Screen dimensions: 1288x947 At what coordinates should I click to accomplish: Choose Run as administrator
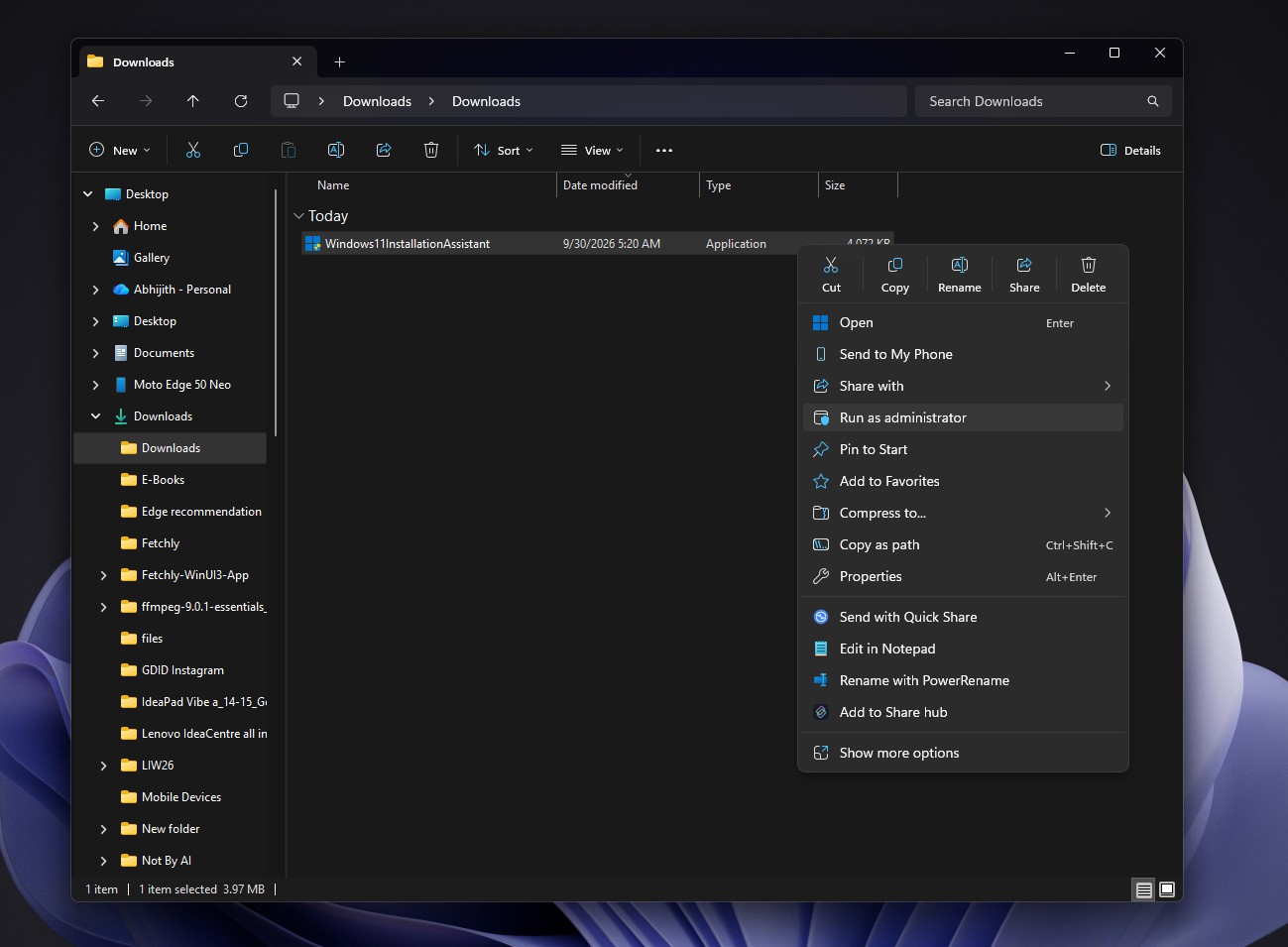pos(963,417)
